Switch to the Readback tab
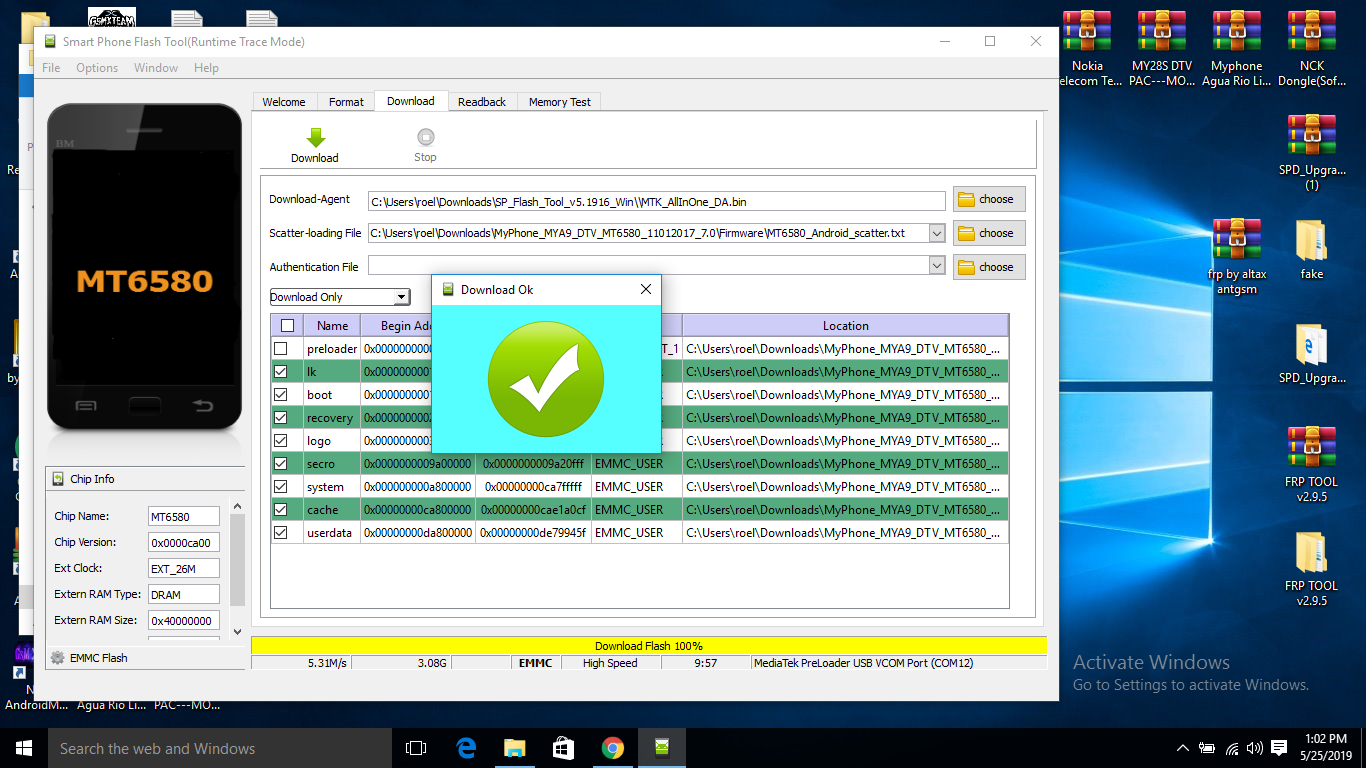 click(482, 102)
